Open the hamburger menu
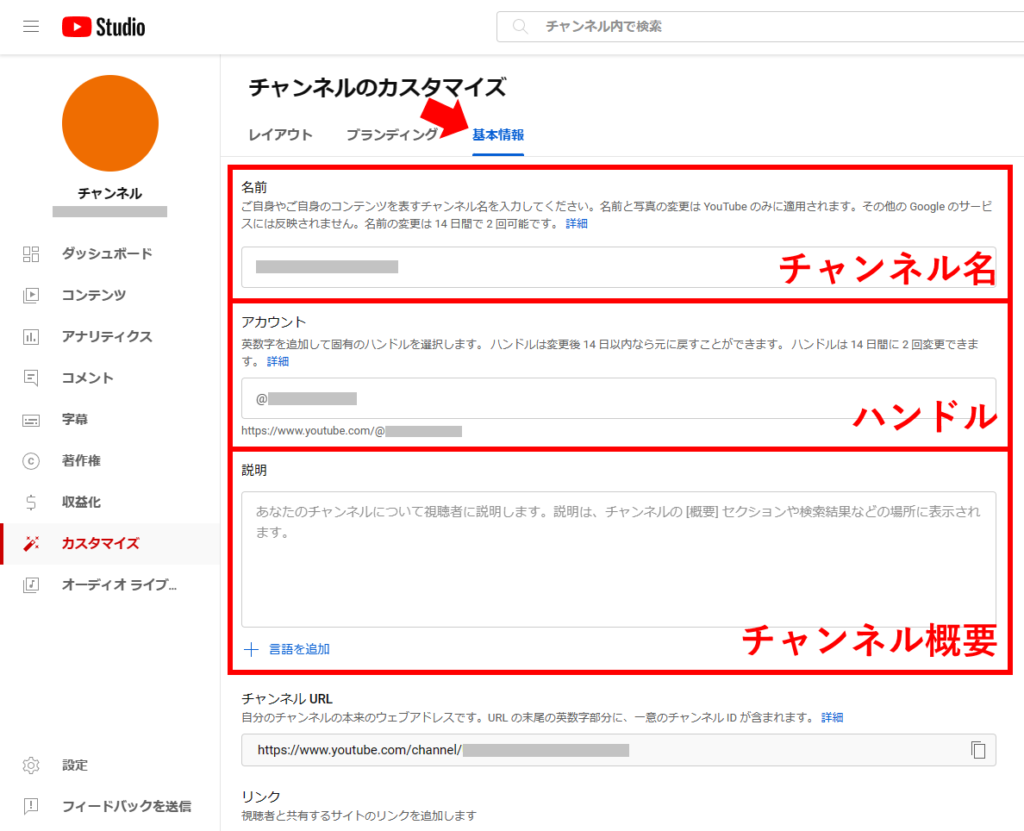Image resolution: width=1024 pixels, height=831 pixels. pyautogui.click(x=30, y=27)
